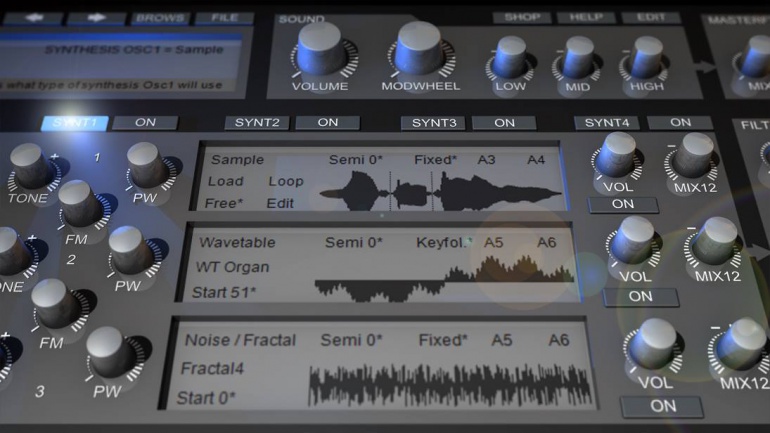Click oscillator 1 TONE knob

[x=30, y=167]
